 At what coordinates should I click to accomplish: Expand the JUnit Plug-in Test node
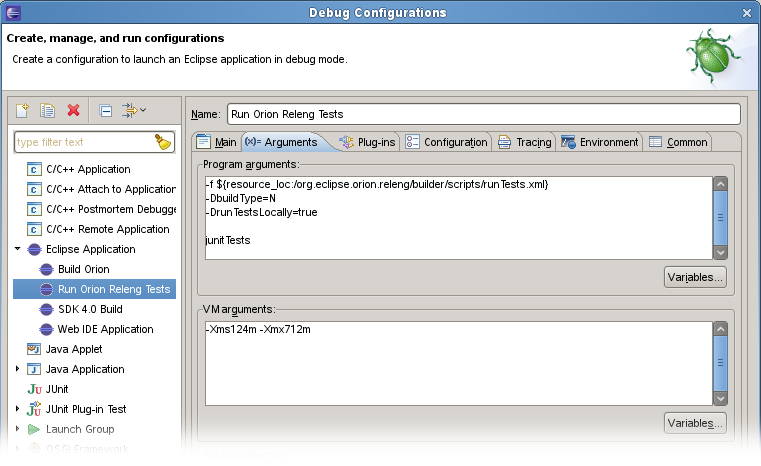pyautogui.click(x=17, y=409)
